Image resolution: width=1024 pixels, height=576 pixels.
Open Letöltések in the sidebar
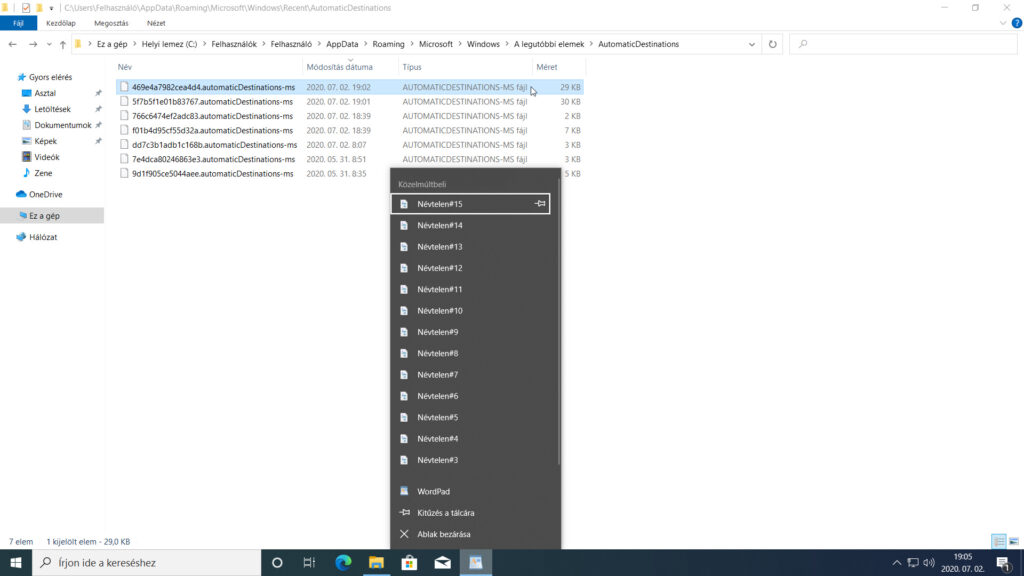point(52,109)
